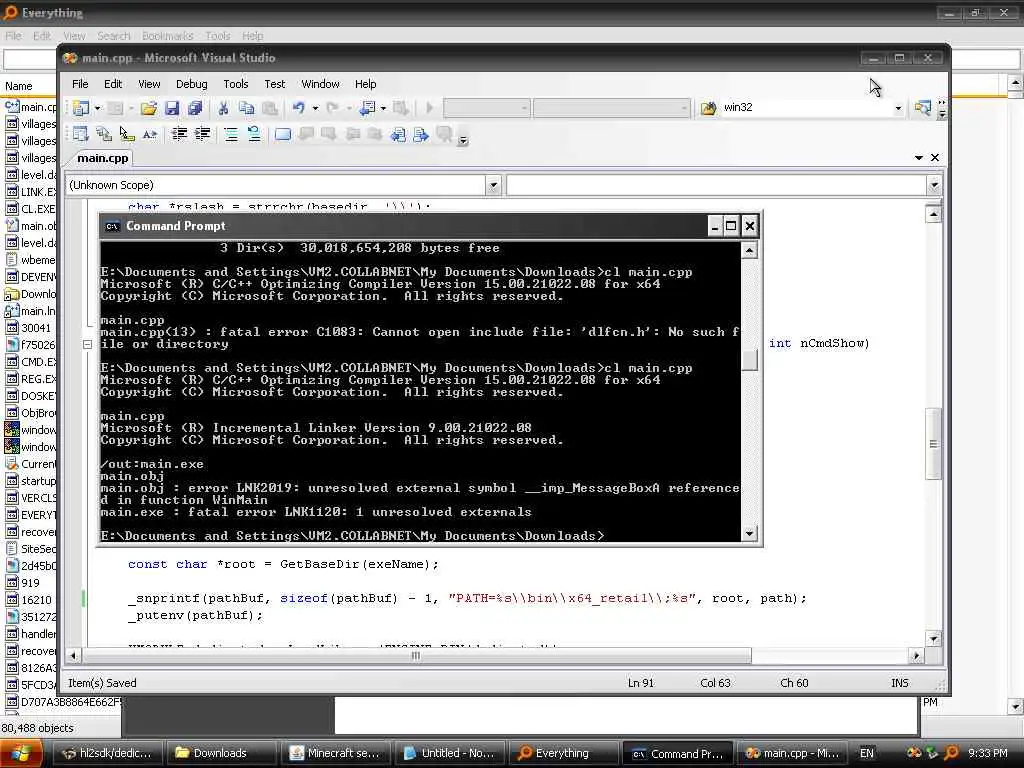Click the Copy toolbar icon
The height and width of the screenshot is (768, 1024).
pyautogui.click(x=246, y=108)
